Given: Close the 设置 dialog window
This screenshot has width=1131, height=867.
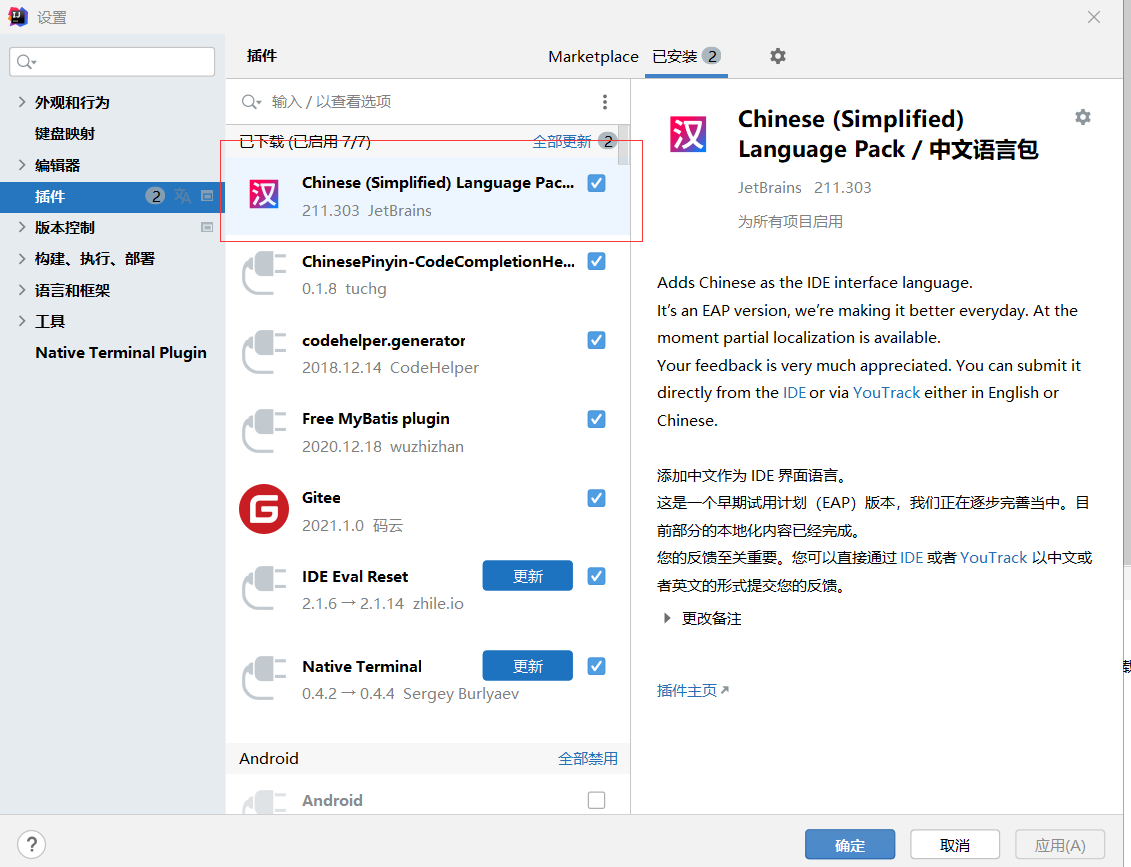Looking at the screenshot, I should click(1094, 17).
